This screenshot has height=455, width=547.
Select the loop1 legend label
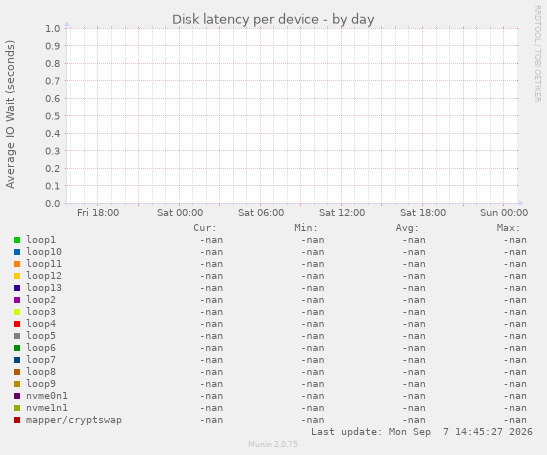41,240
